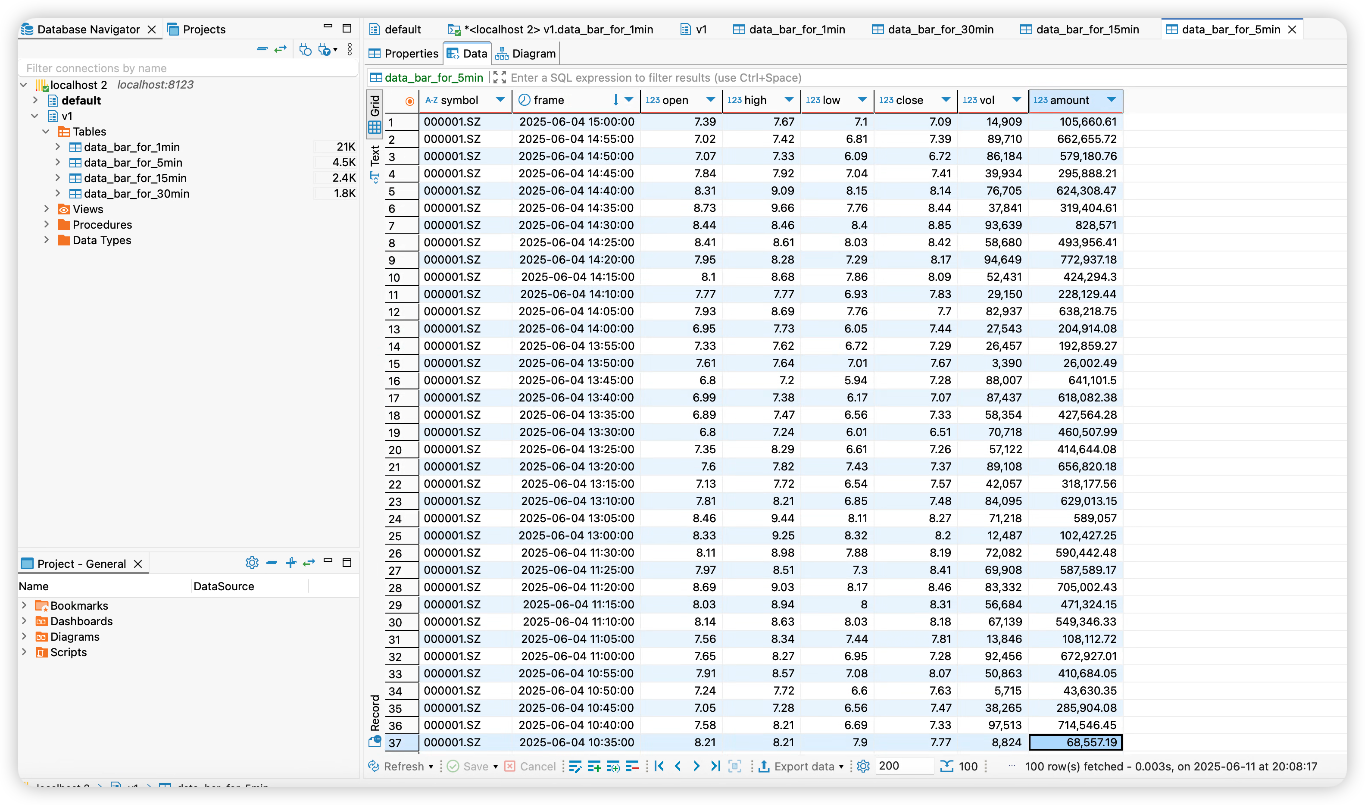Click Link with editor in Database Navigator toolbar
Viewport: 1365px width, 805px height.
click(280, 49)
